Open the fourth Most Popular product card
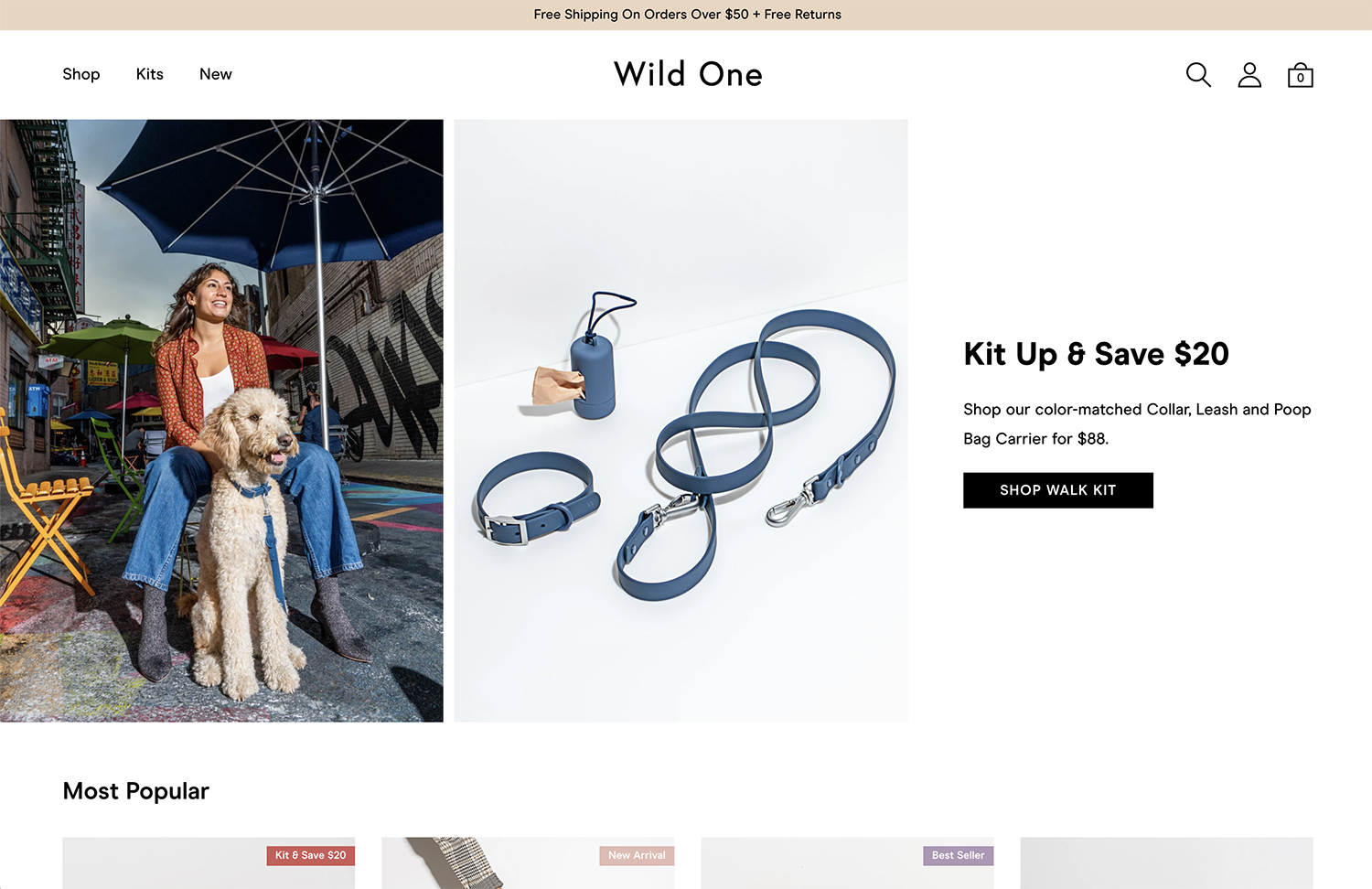 [1166, 863]
